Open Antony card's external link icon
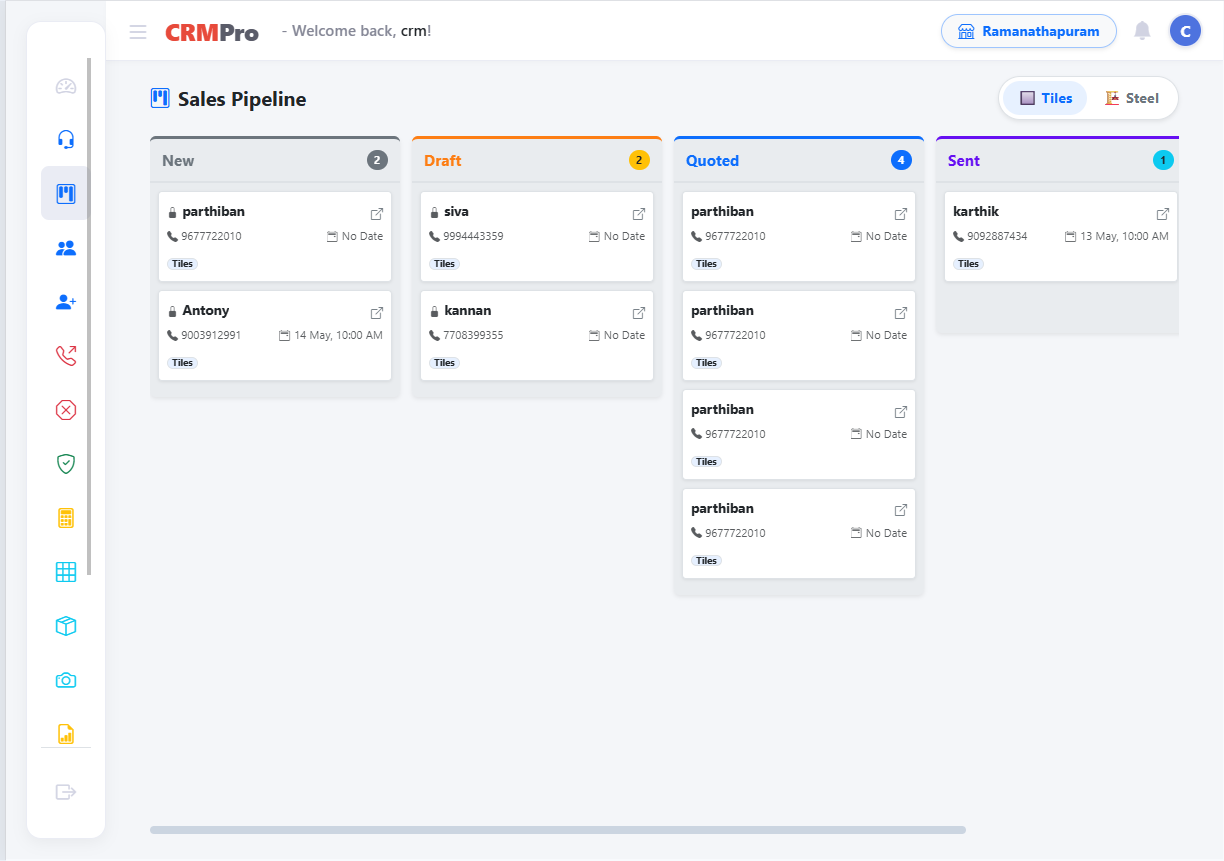The image size is (1224, 861). [x=377, y=313]
